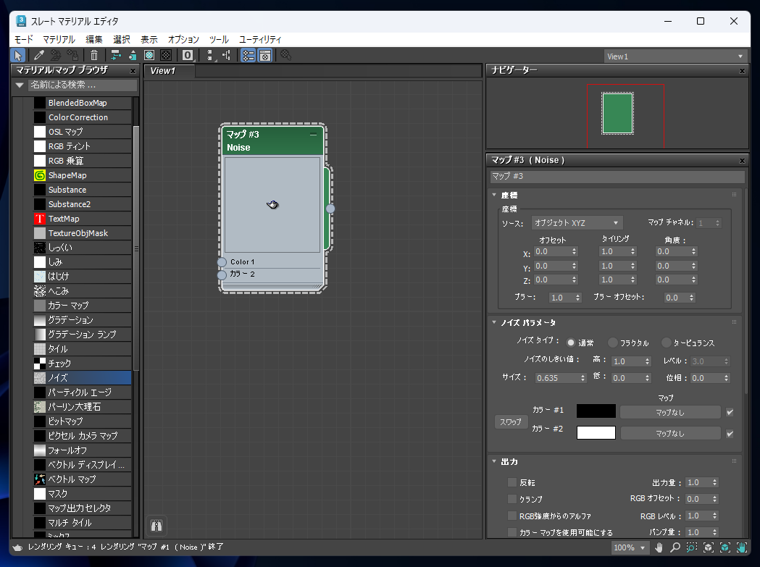The height and width of the screenshot is (567, 760).
Task: Adjust the blur value spinner arrows
Action: click(578, 298)
